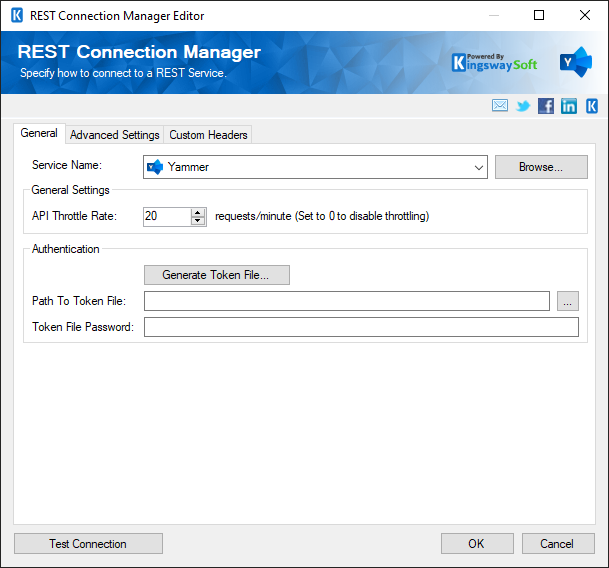Decrease API Throttle Rate with down arrow
This screenshot has height=568, width=609.
point(198,221)
